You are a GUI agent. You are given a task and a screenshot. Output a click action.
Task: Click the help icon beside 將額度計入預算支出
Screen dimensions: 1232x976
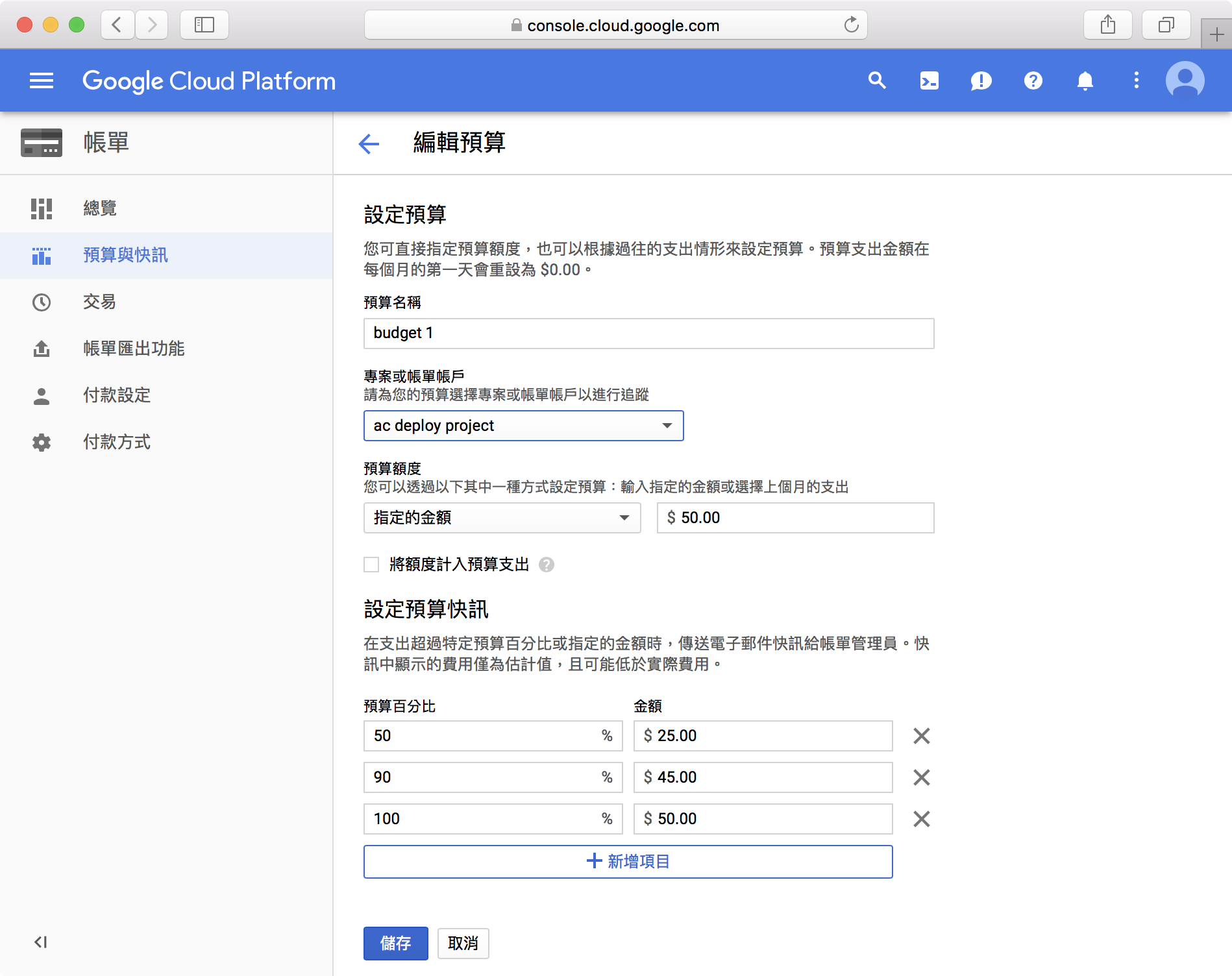point(547,565)
